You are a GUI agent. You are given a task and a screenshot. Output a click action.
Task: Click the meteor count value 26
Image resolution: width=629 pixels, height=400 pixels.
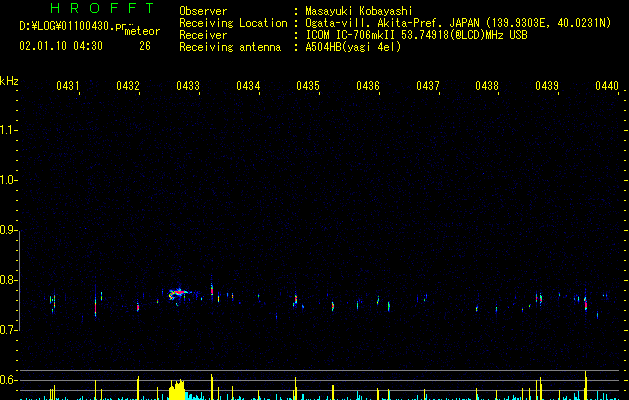(145, 46)
